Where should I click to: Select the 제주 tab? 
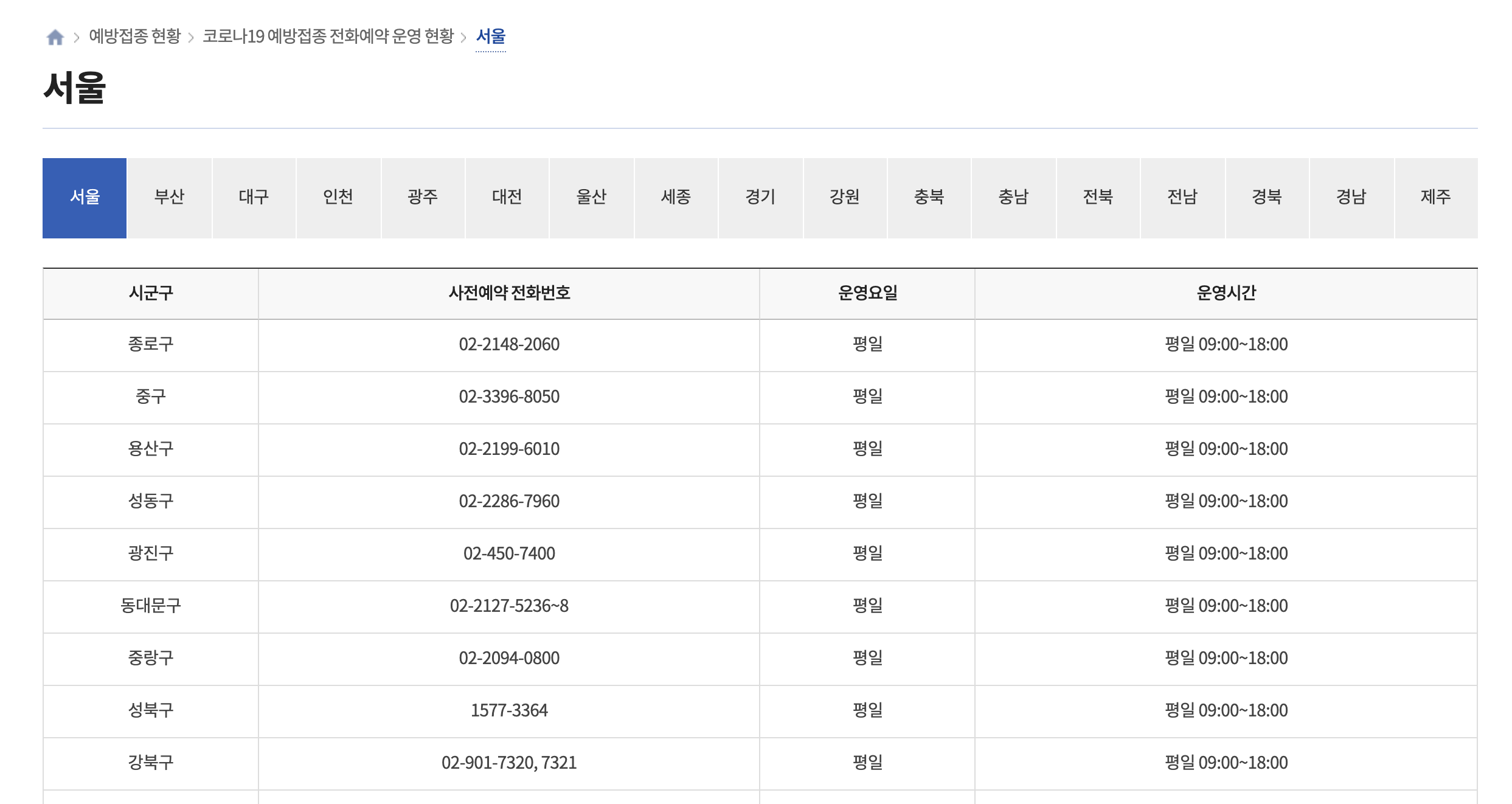pos(1436,198)
